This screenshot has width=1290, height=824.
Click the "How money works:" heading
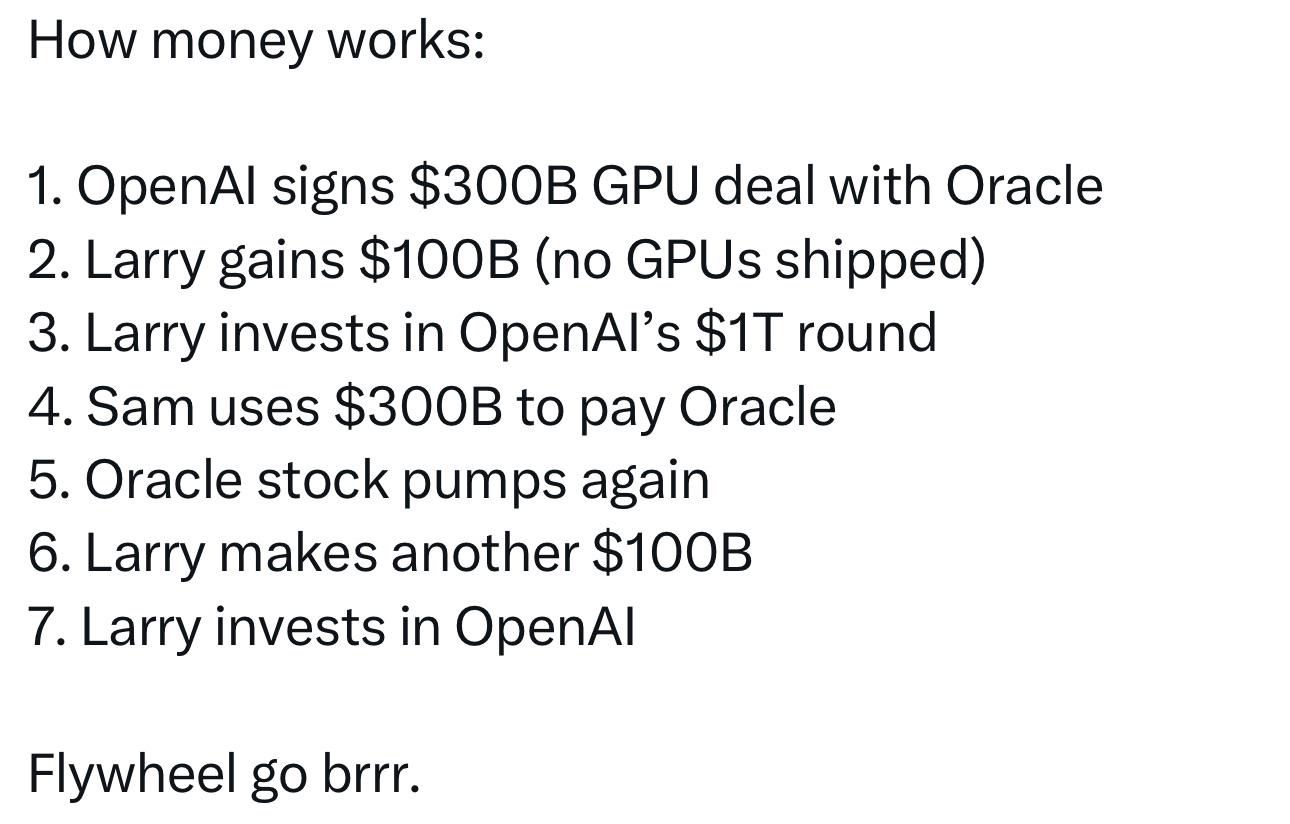point(256,41)
